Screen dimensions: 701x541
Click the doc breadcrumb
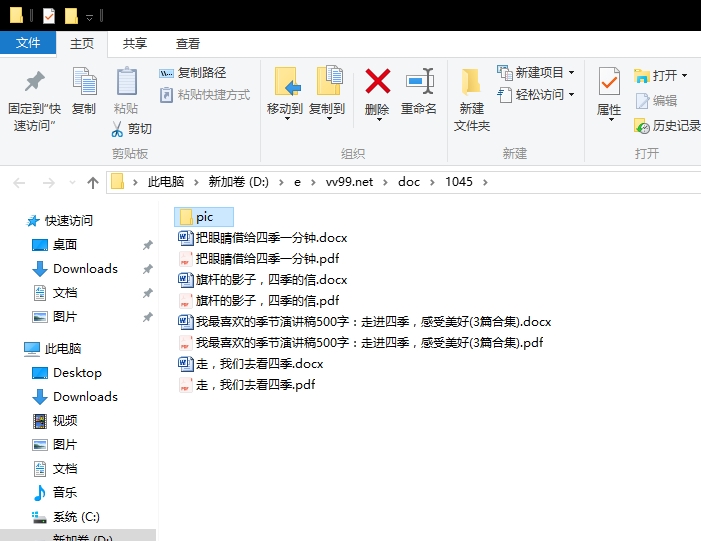click(409, 182)
